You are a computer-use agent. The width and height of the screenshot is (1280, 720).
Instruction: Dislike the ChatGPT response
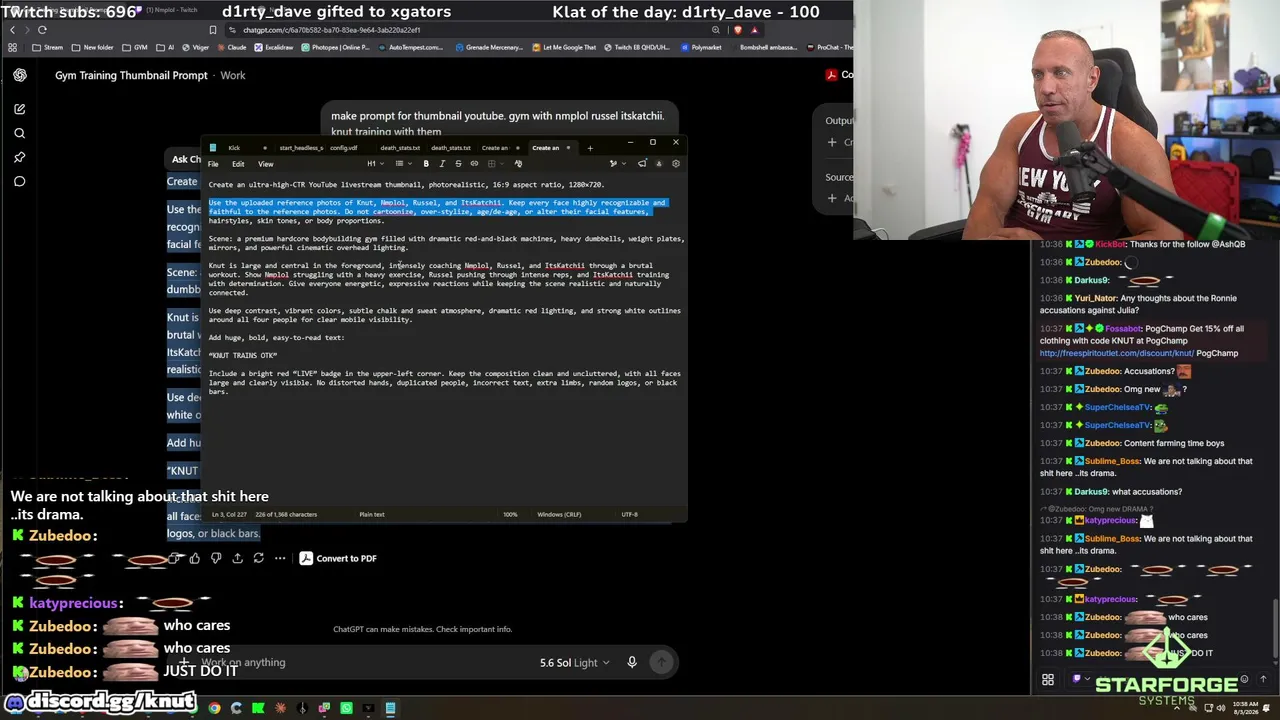[x=216, y=558]
